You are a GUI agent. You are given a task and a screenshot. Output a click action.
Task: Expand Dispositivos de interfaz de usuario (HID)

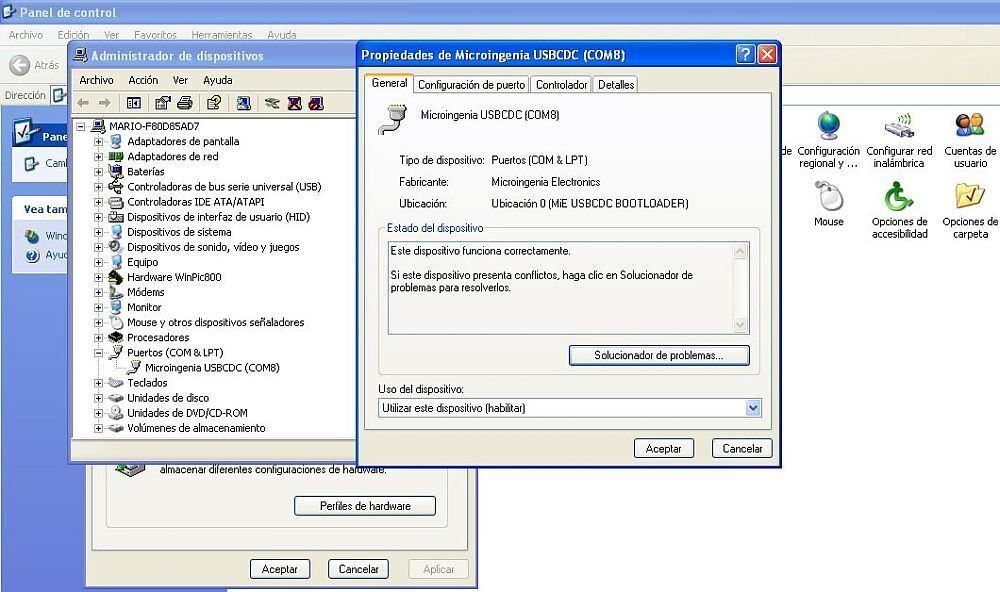tap(98, 217)
